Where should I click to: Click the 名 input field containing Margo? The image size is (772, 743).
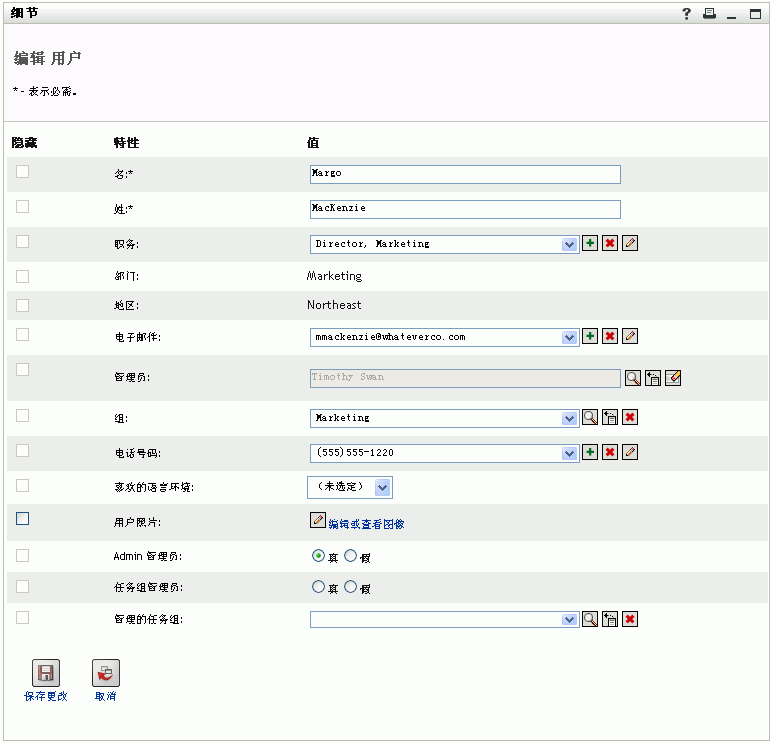465,174
